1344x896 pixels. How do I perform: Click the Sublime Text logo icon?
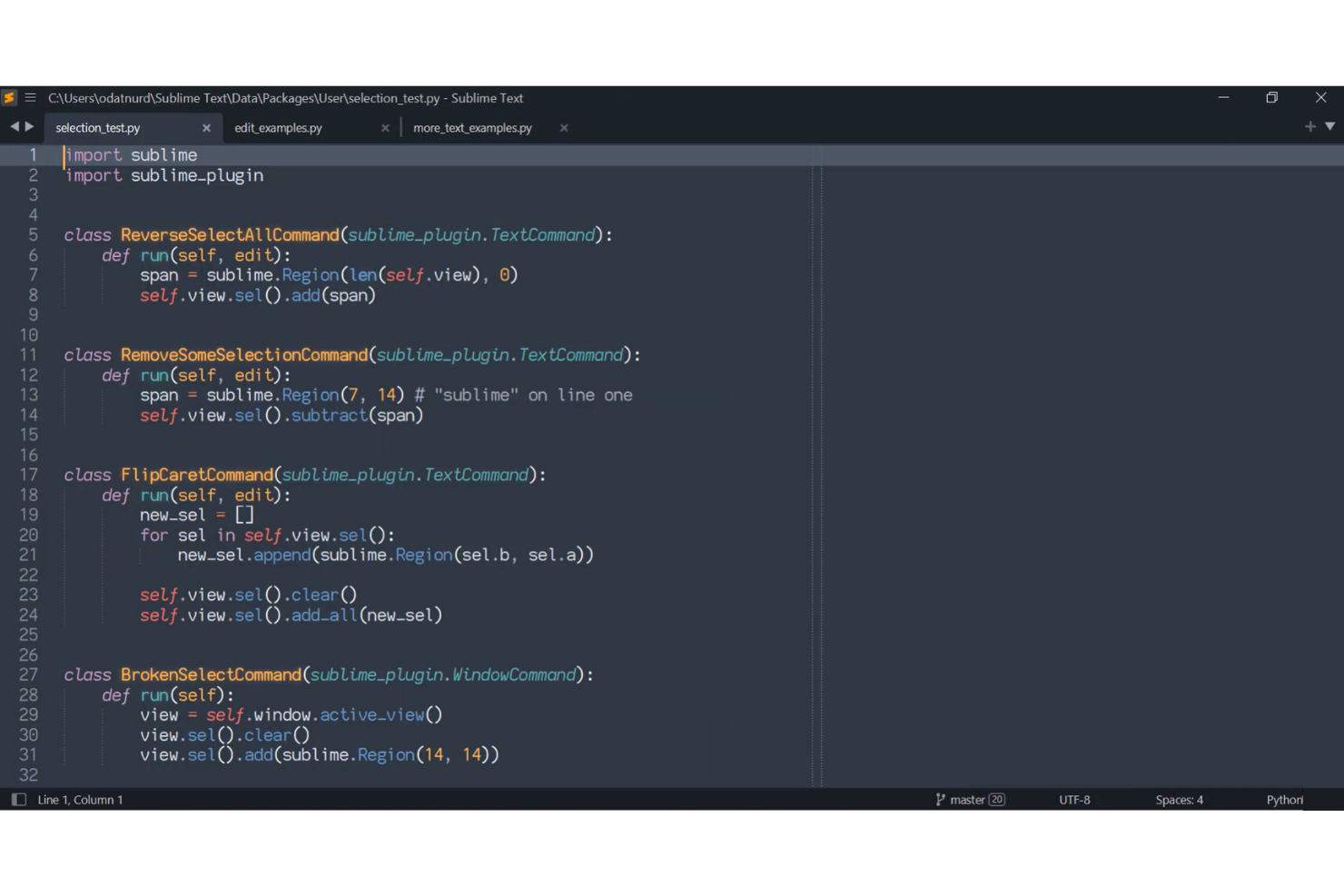click(x=10, y=97)
